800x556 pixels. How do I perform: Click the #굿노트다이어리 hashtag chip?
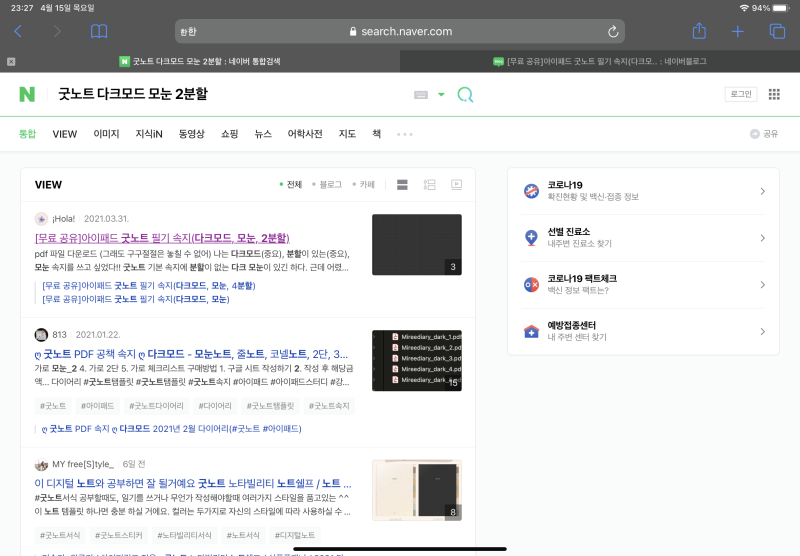click(x=156, y=406)
